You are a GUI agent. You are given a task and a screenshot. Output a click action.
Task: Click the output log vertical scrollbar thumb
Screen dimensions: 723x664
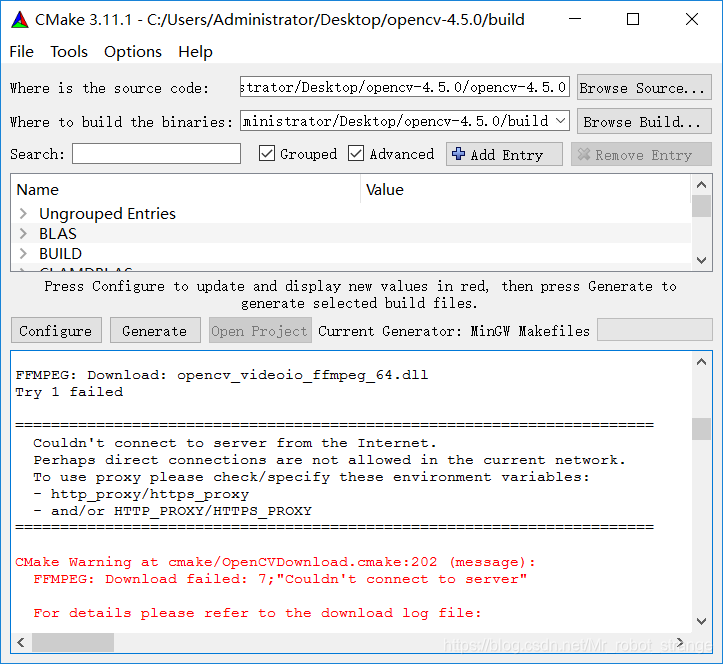coord(701,429)
